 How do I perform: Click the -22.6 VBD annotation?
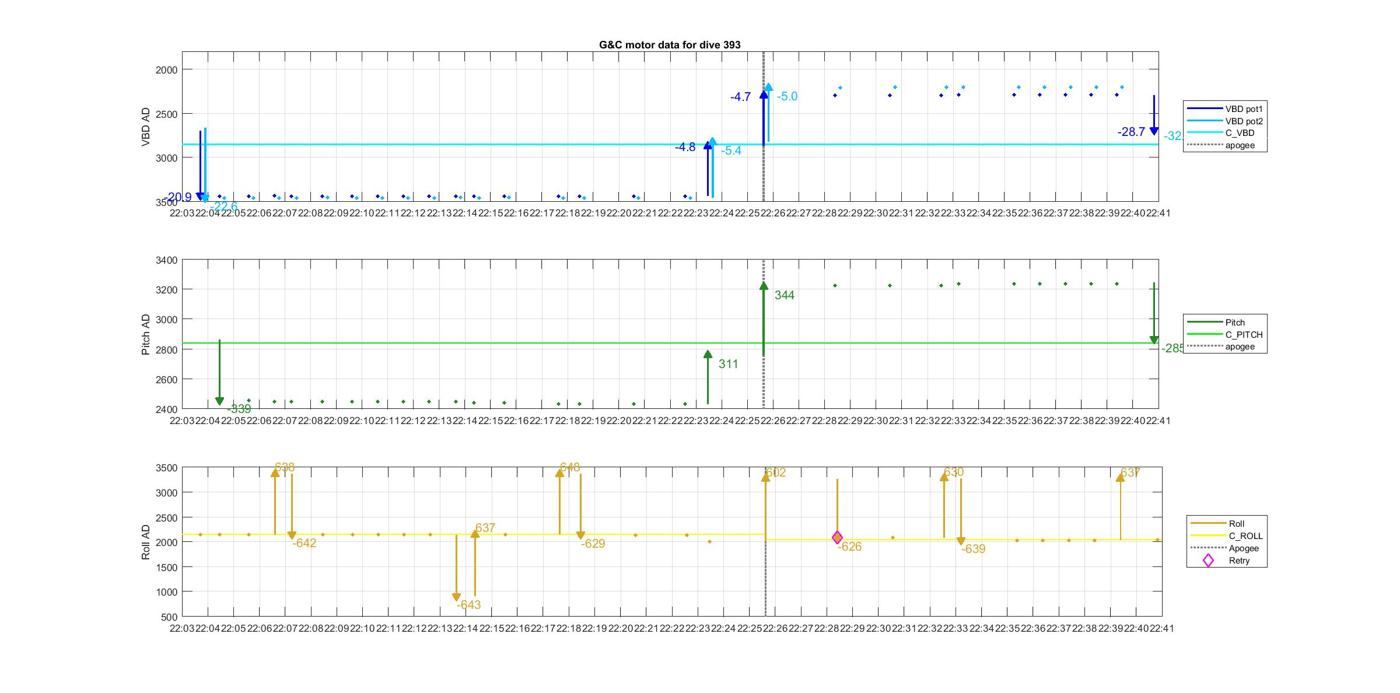(x=224, y=207)
